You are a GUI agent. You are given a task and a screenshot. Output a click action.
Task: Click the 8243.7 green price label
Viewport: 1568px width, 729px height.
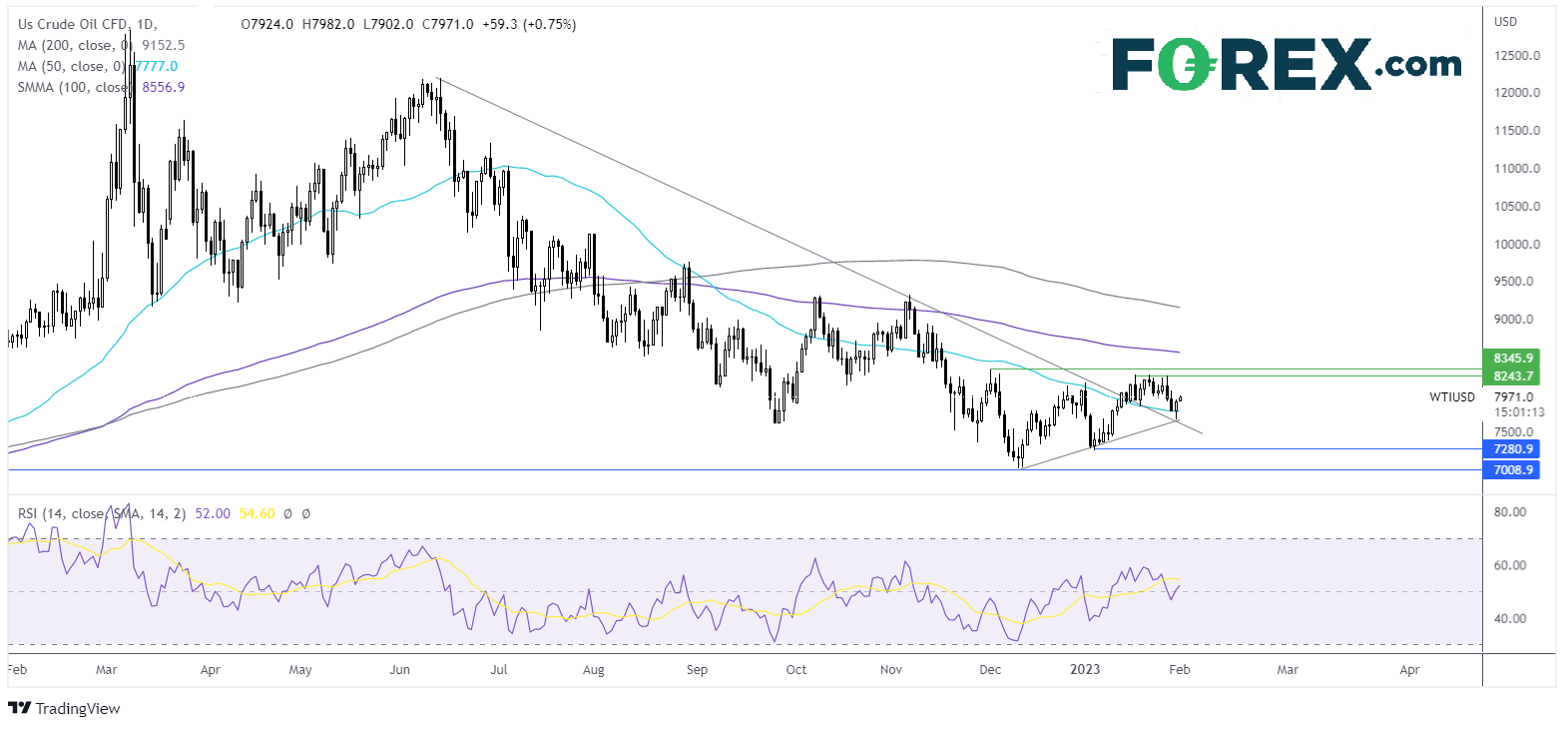tap(1512, 376)
